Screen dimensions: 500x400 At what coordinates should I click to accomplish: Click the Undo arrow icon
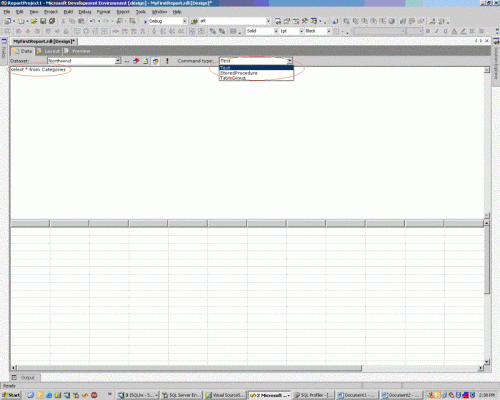93,21
